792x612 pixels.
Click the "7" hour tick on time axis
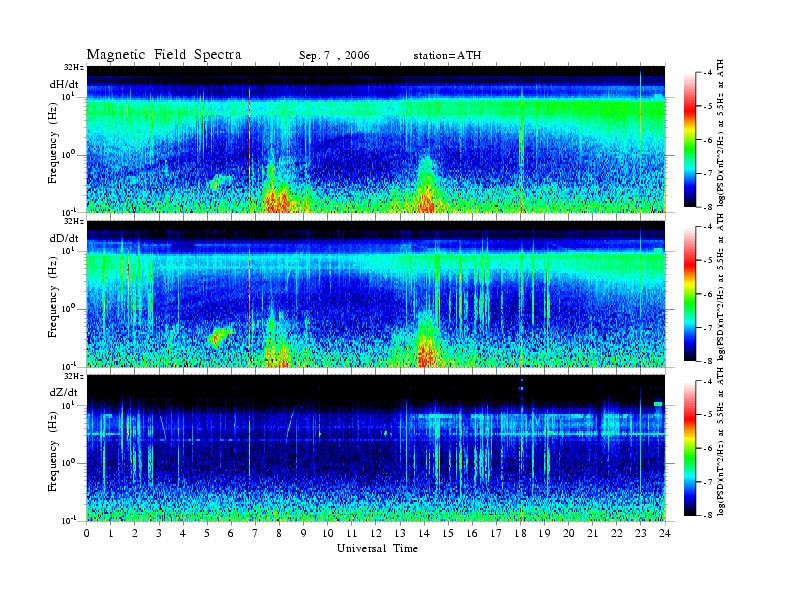(255, 534)
